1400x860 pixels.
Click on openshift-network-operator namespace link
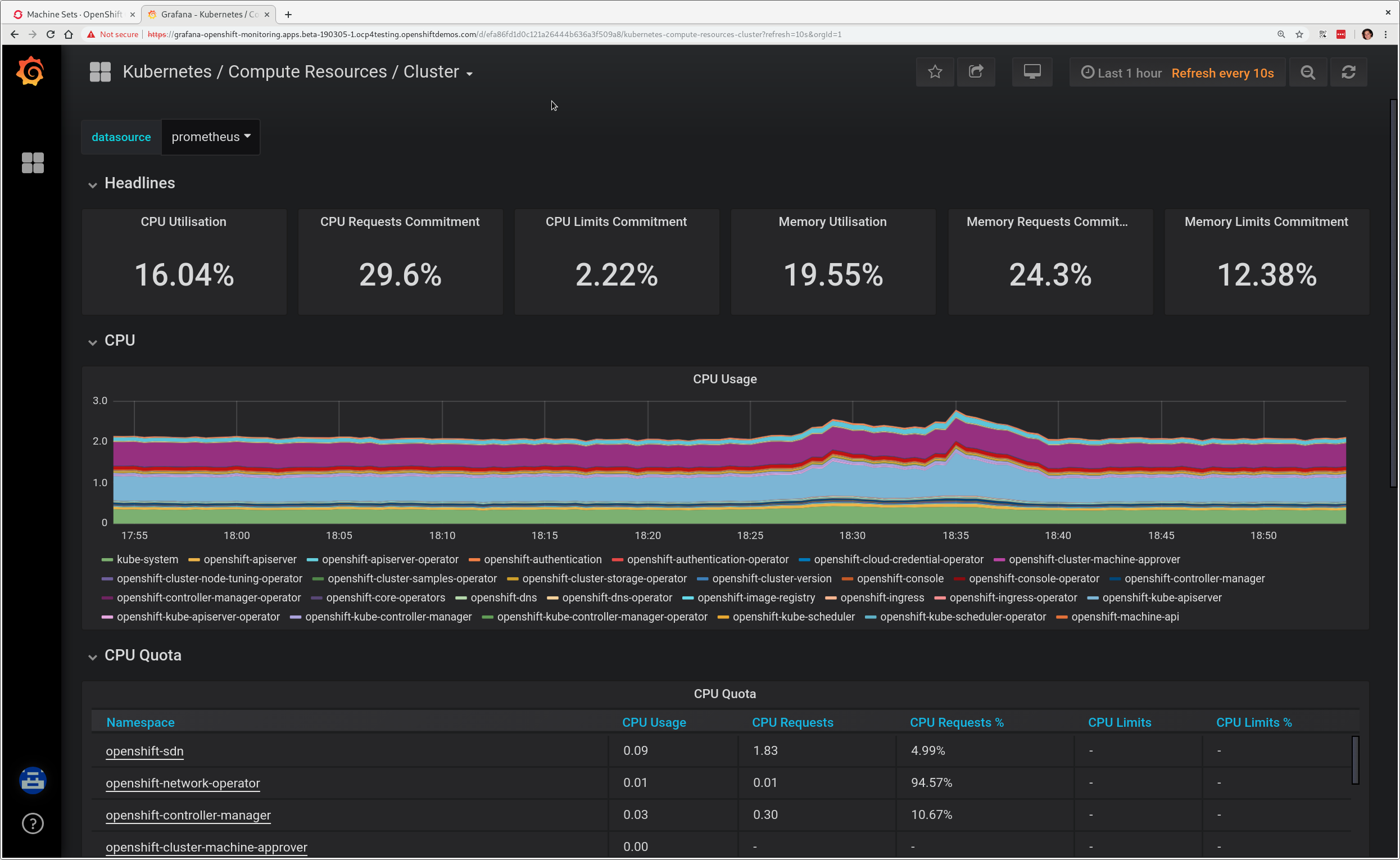pos(183,783)
